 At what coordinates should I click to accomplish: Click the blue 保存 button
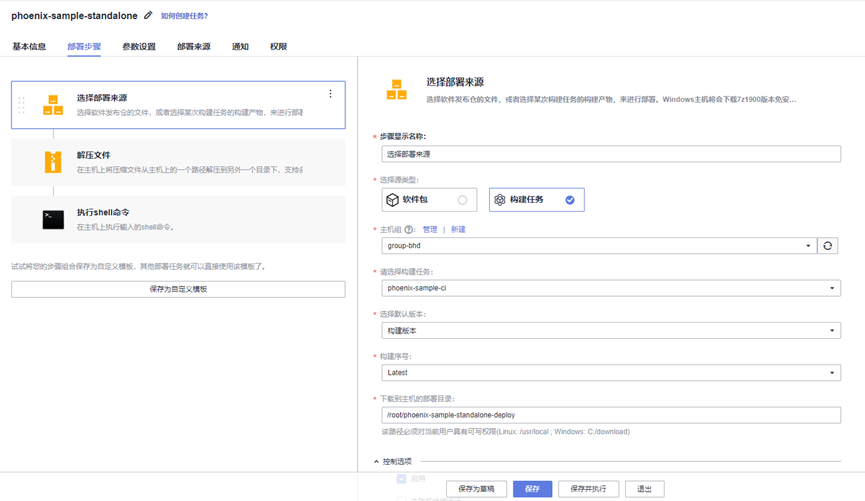[x=532, y=489]
